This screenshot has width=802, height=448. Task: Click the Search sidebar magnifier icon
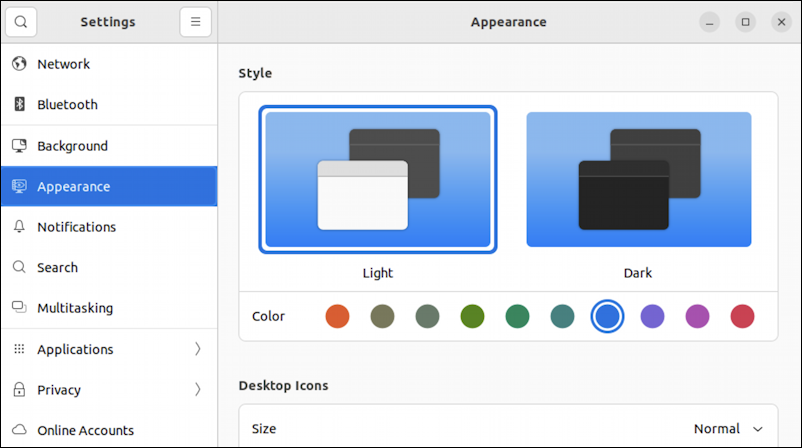click(x=19, y=267)
